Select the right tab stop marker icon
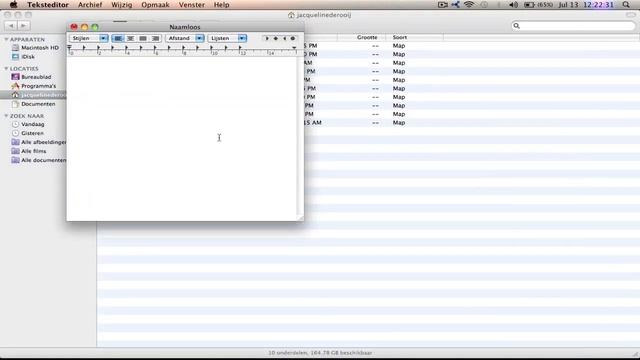640x360 pixels. pos(284,38)
